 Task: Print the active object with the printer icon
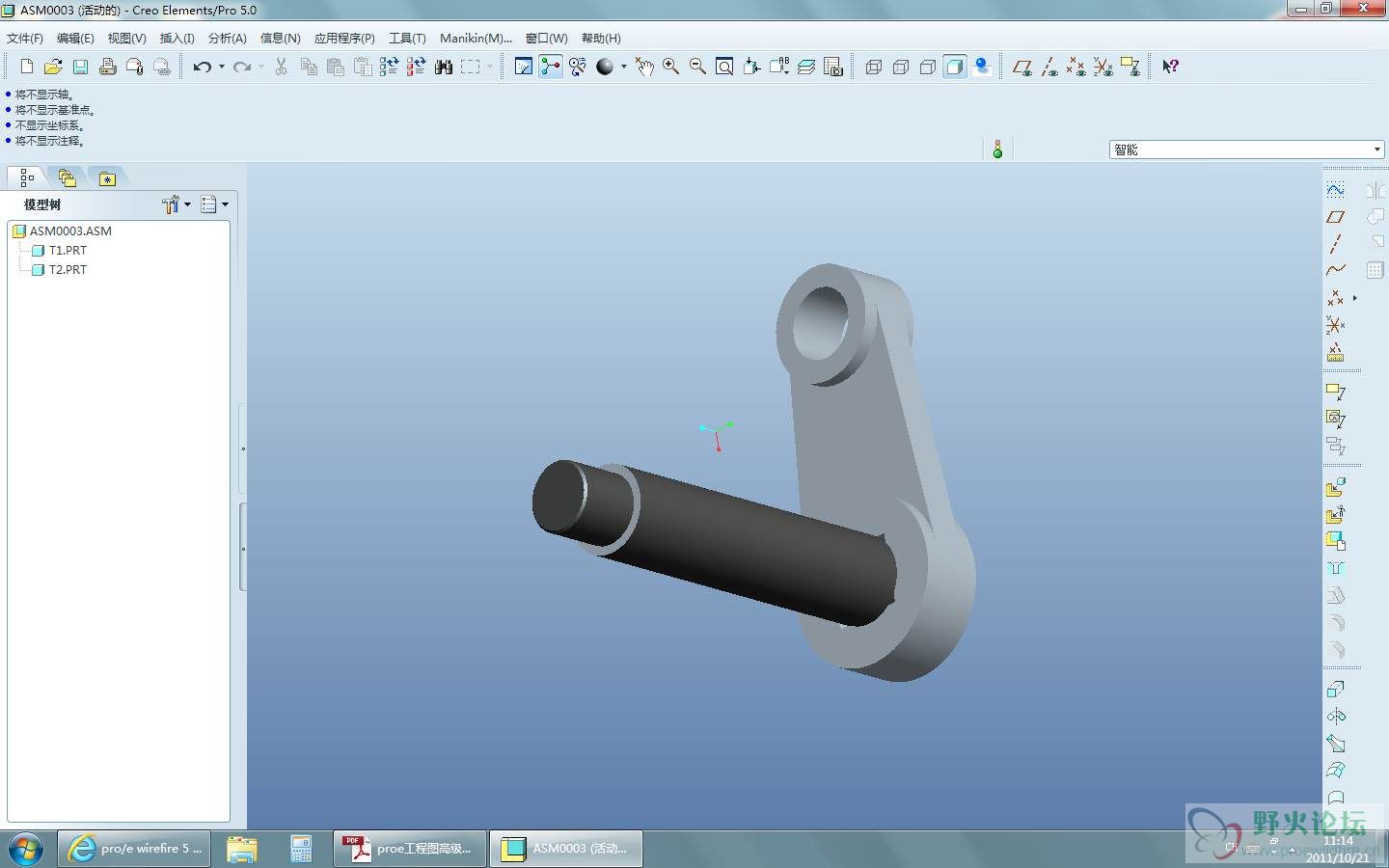click(x=108, y=67)
